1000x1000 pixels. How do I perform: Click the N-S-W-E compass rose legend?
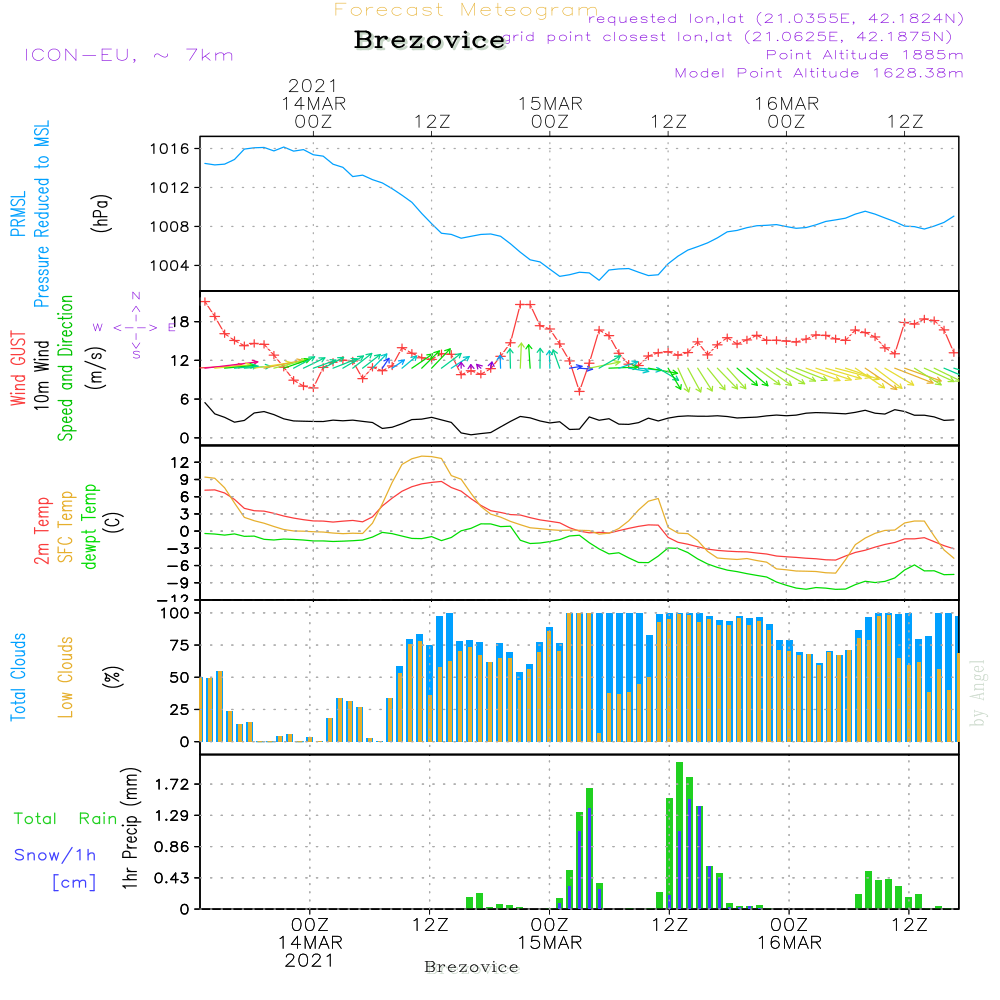[x=136, y=326]
